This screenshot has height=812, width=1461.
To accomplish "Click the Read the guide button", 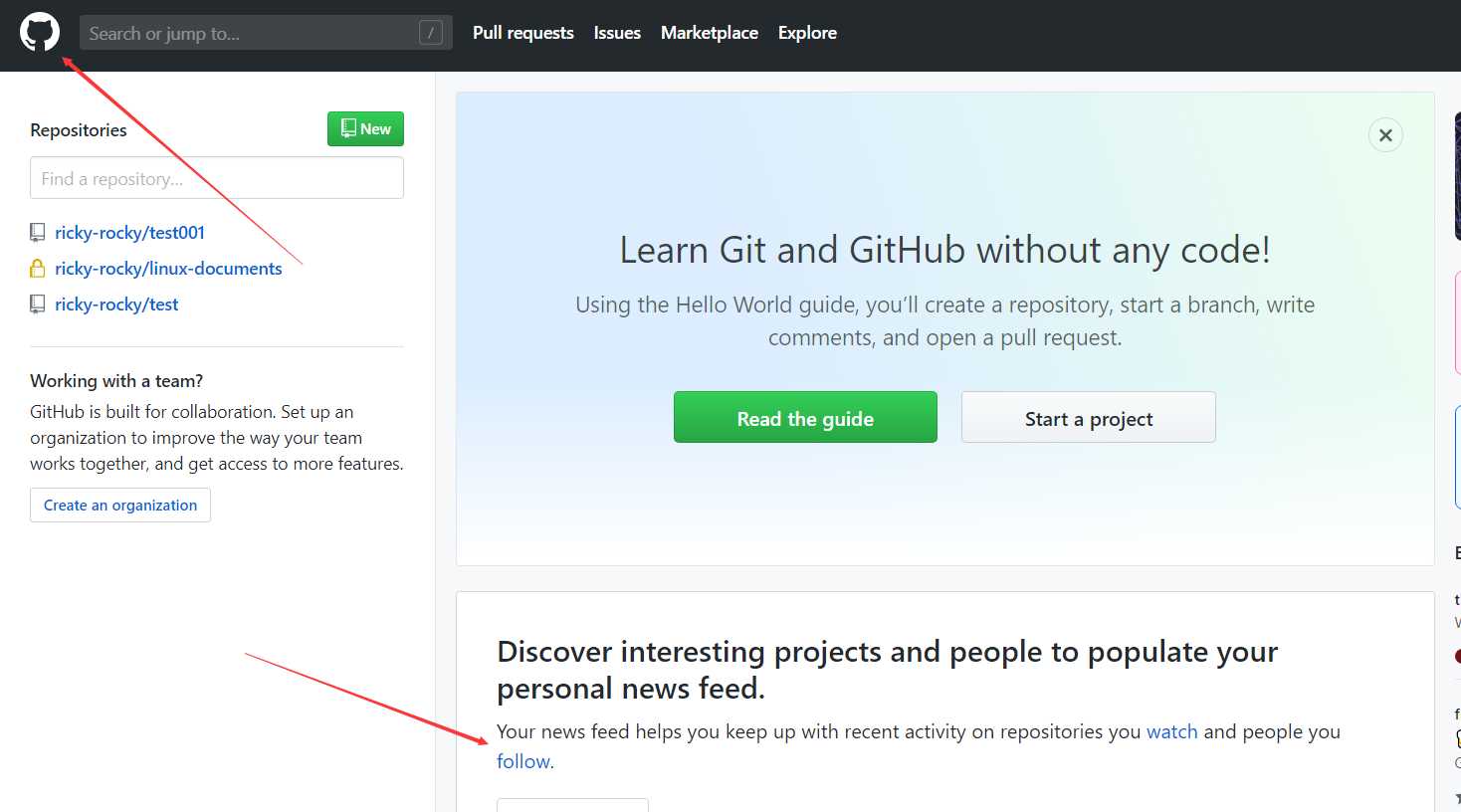I will (805, 418).
